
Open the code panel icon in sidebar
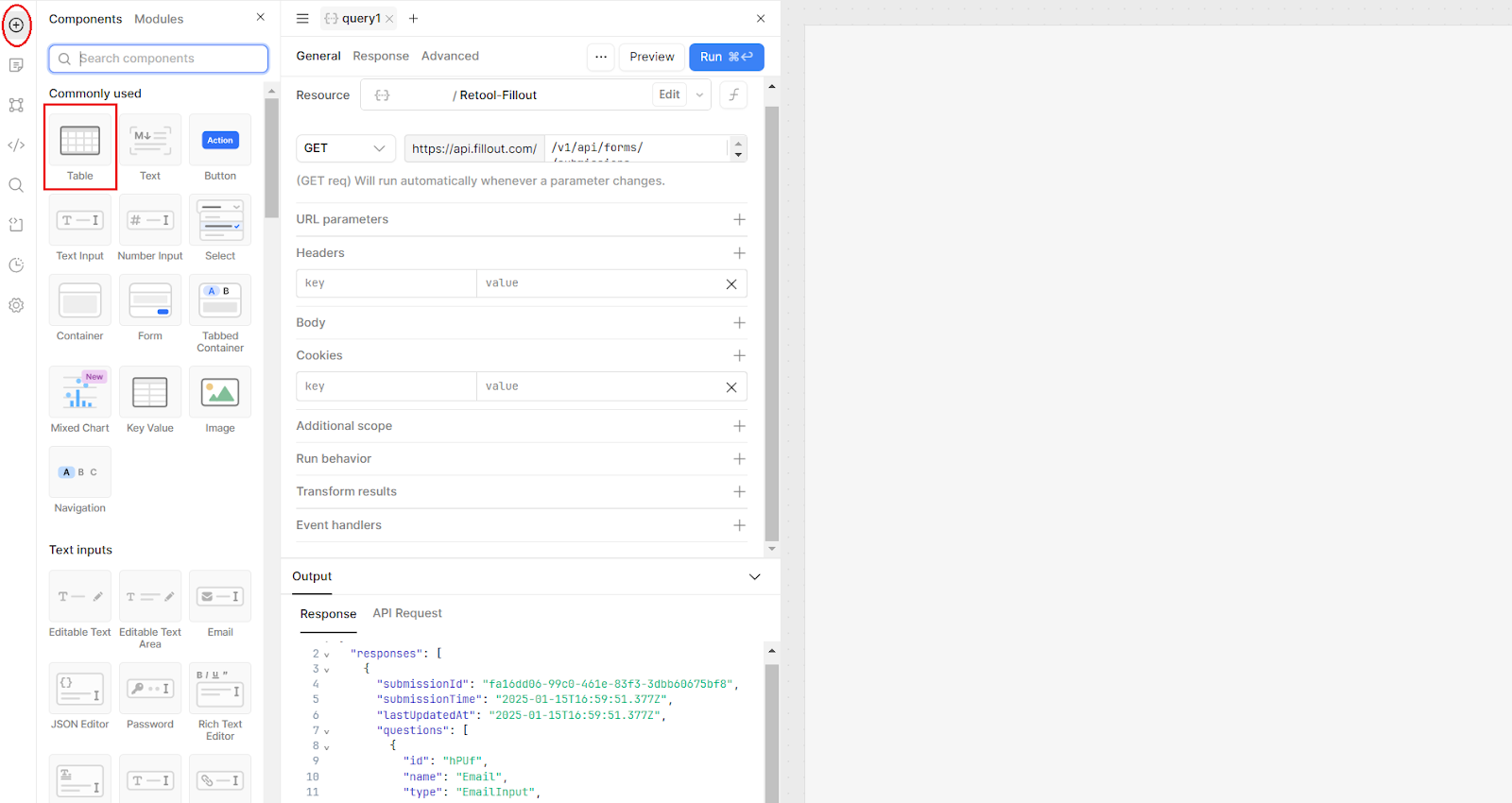coord(16,145)
